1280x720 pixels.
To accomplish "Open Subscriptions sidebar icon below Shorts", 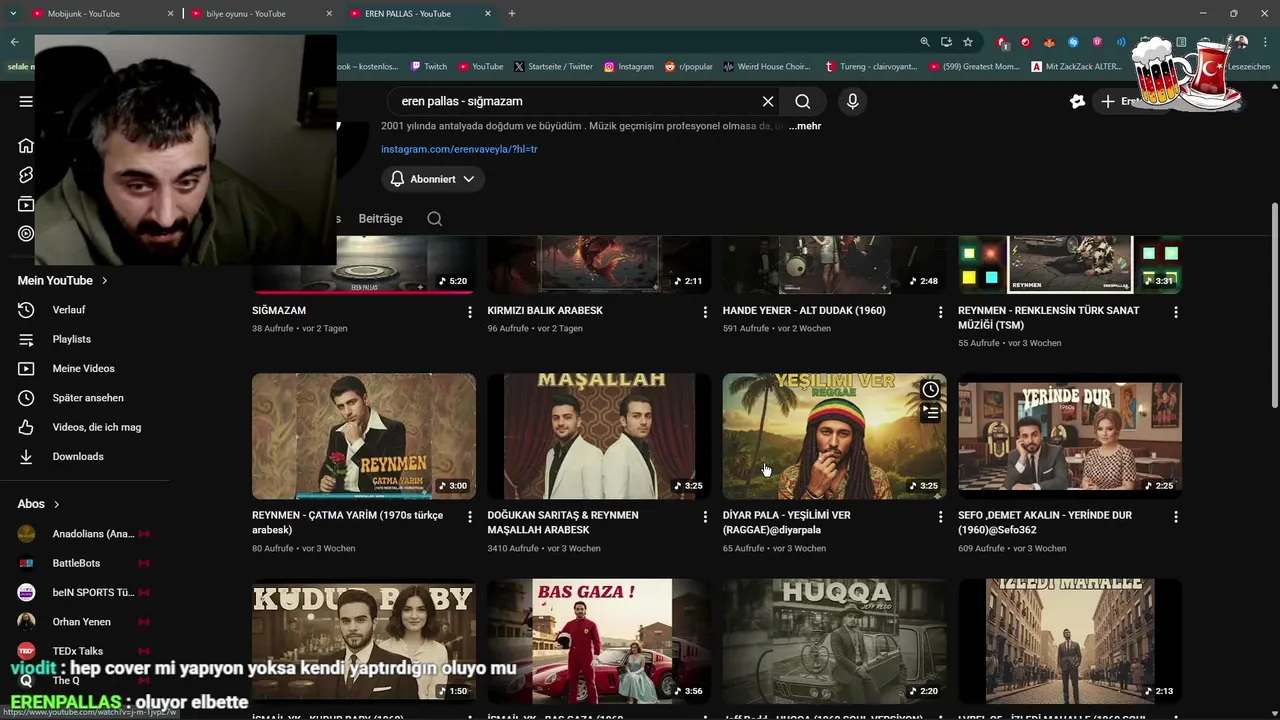I will pyautogui.click(x=26, y=204).
